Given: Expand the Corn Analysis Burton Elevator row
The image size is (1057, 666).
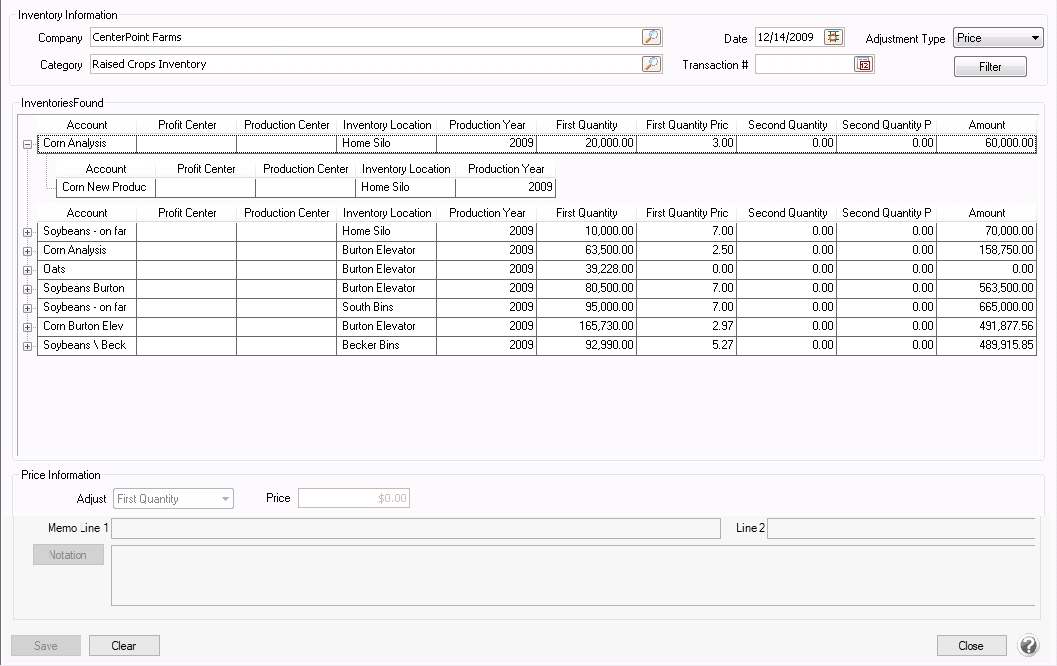Looking at the screenshot, I should 27,251.
